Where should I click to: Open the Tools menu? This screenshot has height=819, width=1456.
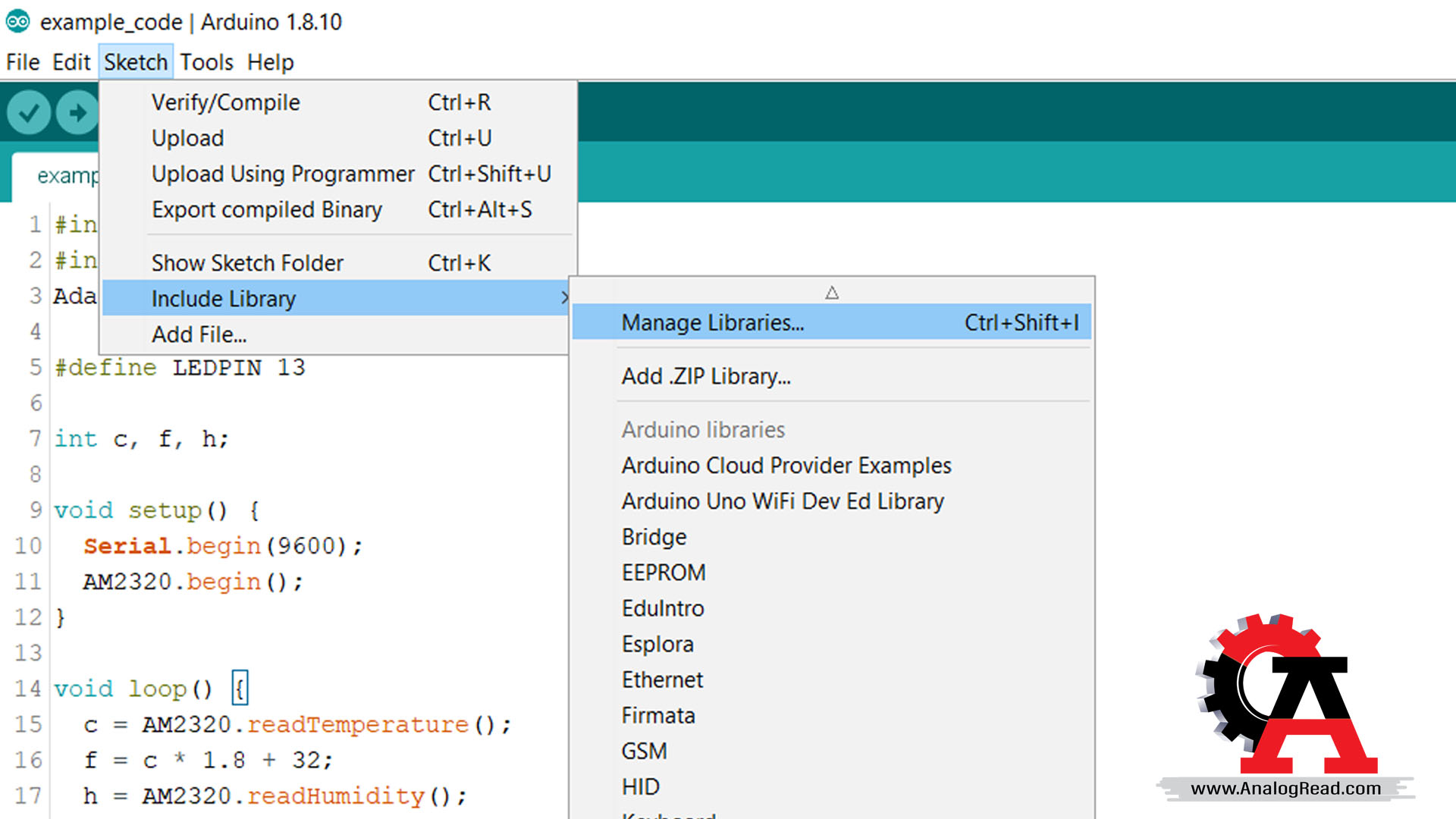click(x=206, y=62)
